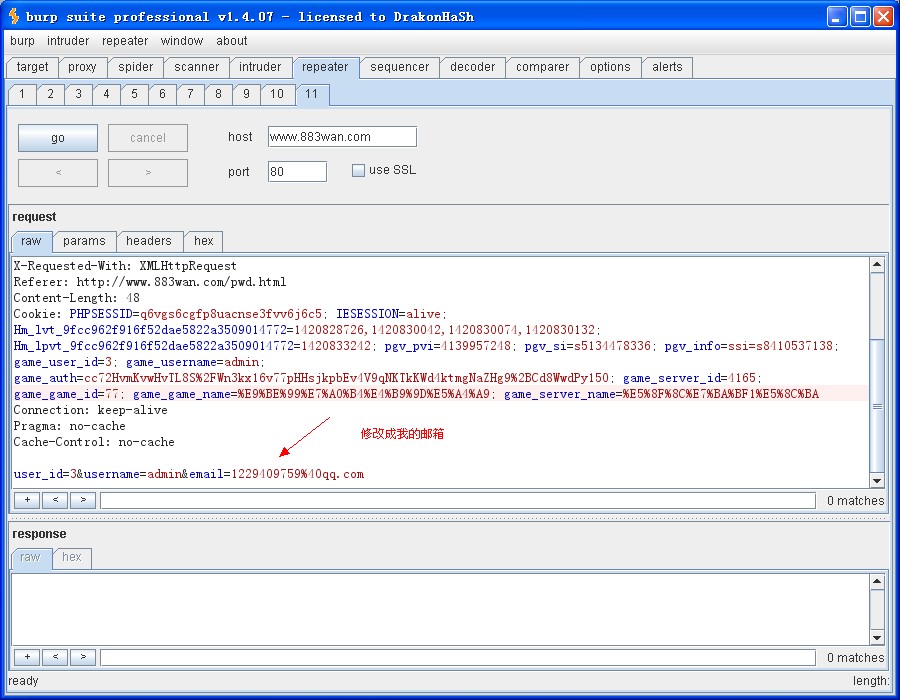Click request search previous match '<' button
900x700 pixels.
tap(55, 500)
